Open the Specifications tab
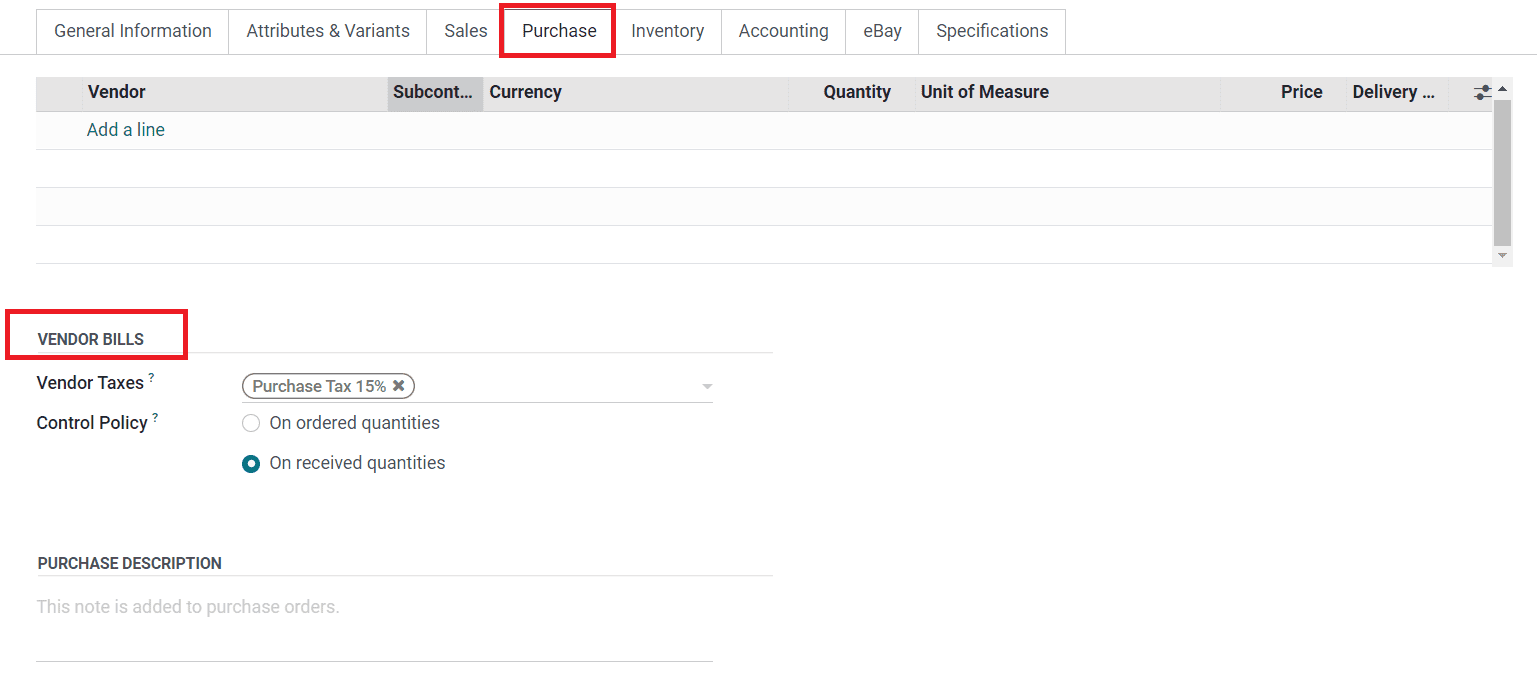 point(992,31)
